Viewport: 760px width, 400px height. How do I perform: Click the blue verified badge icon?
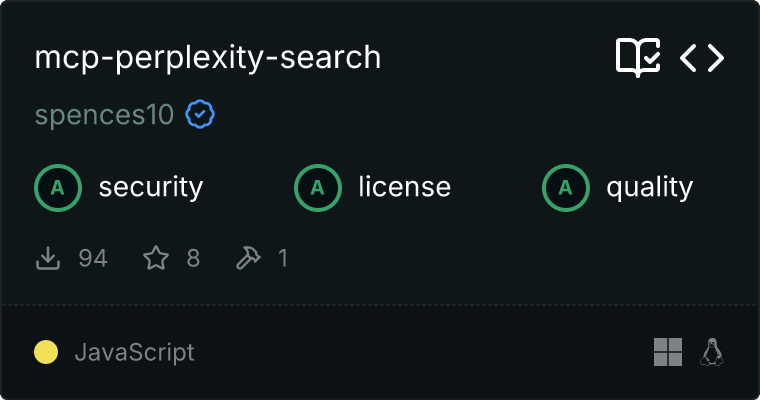click(200, 114)
